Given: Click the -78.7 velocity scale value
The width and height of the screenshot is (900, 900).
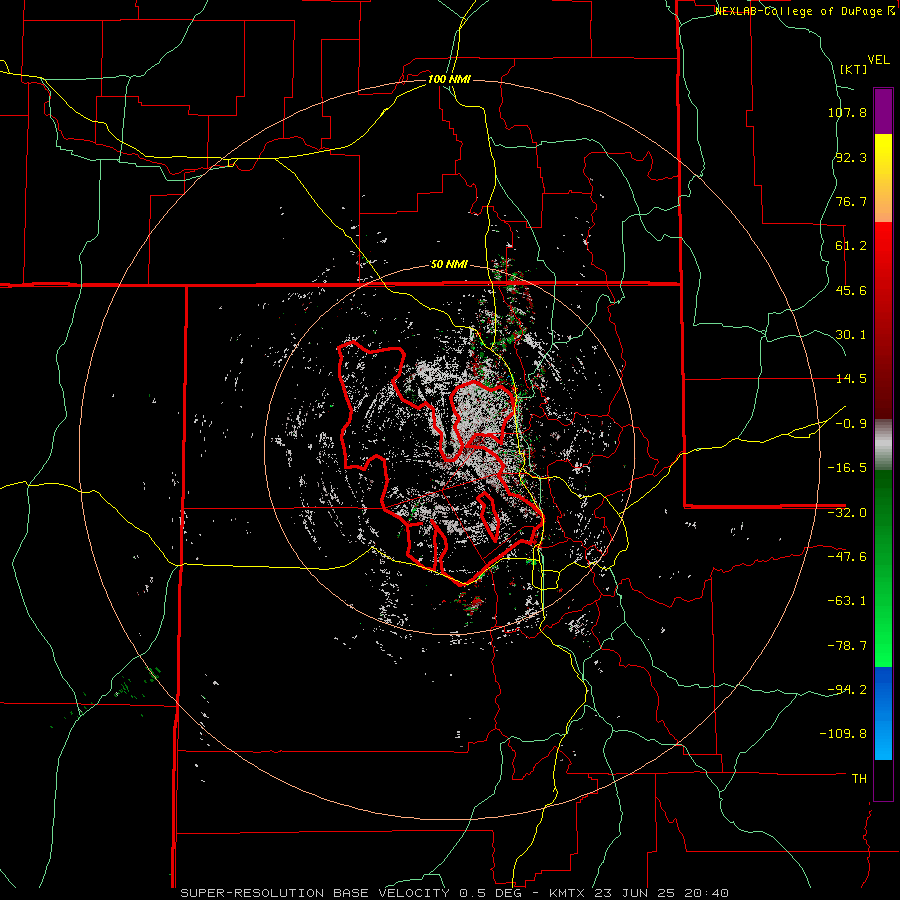Looking at the screenshot, I should pyautogui.click(x=847, y=646).
